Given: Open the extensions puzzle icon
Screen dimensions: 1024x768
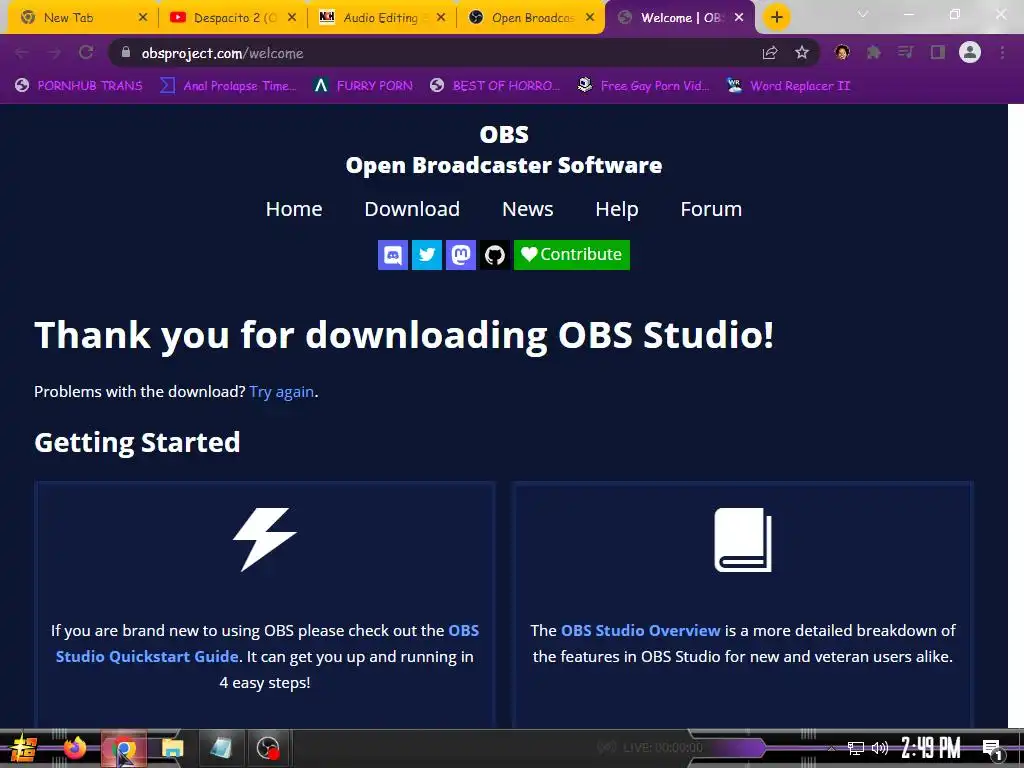Looking at the screenshot, I should point(873,53).
